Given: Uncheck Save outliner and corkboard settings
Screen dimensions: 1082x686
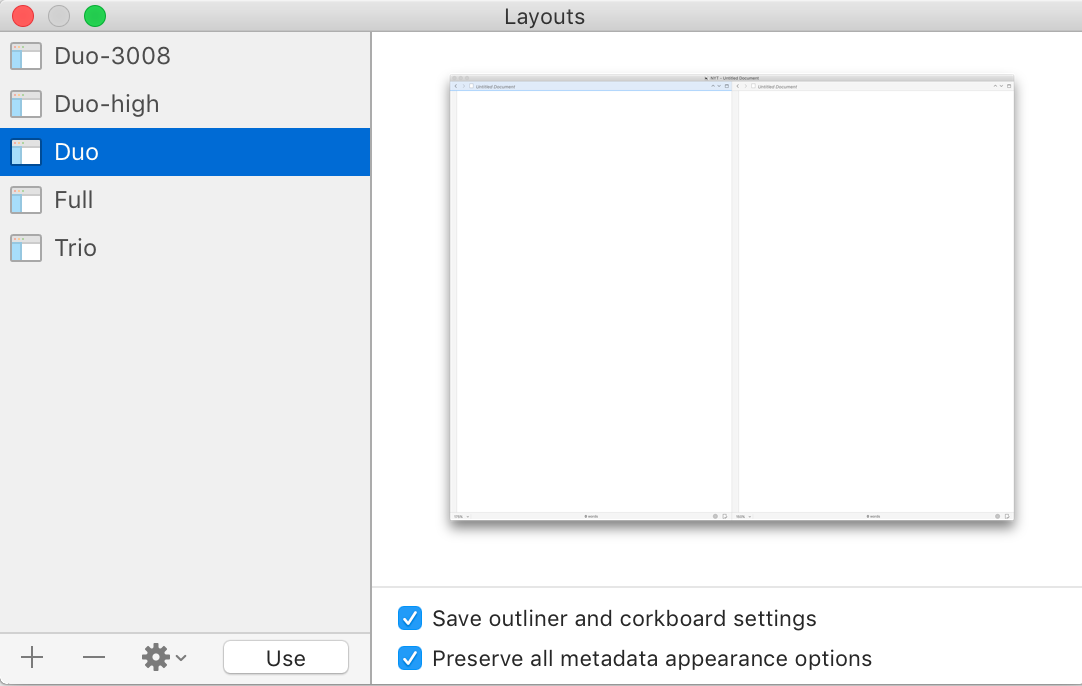Looking at the screenshot, I should pos(410,618).
